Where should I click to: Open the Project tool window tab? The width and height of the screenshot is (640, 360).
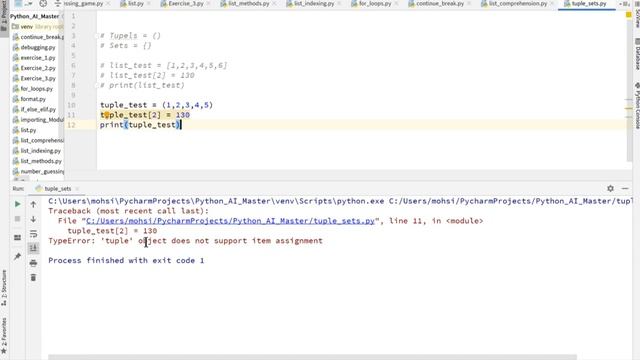(x=4, y=16)
